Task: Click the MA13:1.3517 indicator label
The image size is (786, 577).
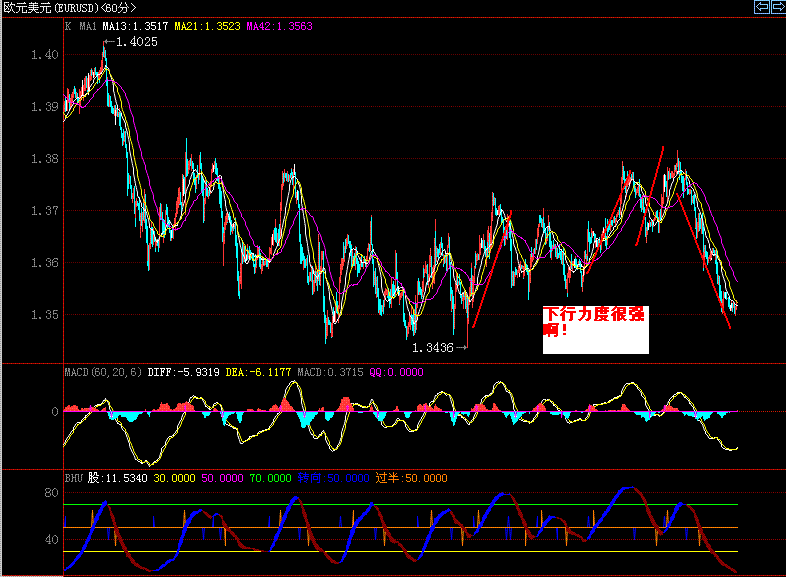Action: click(135, 26)
